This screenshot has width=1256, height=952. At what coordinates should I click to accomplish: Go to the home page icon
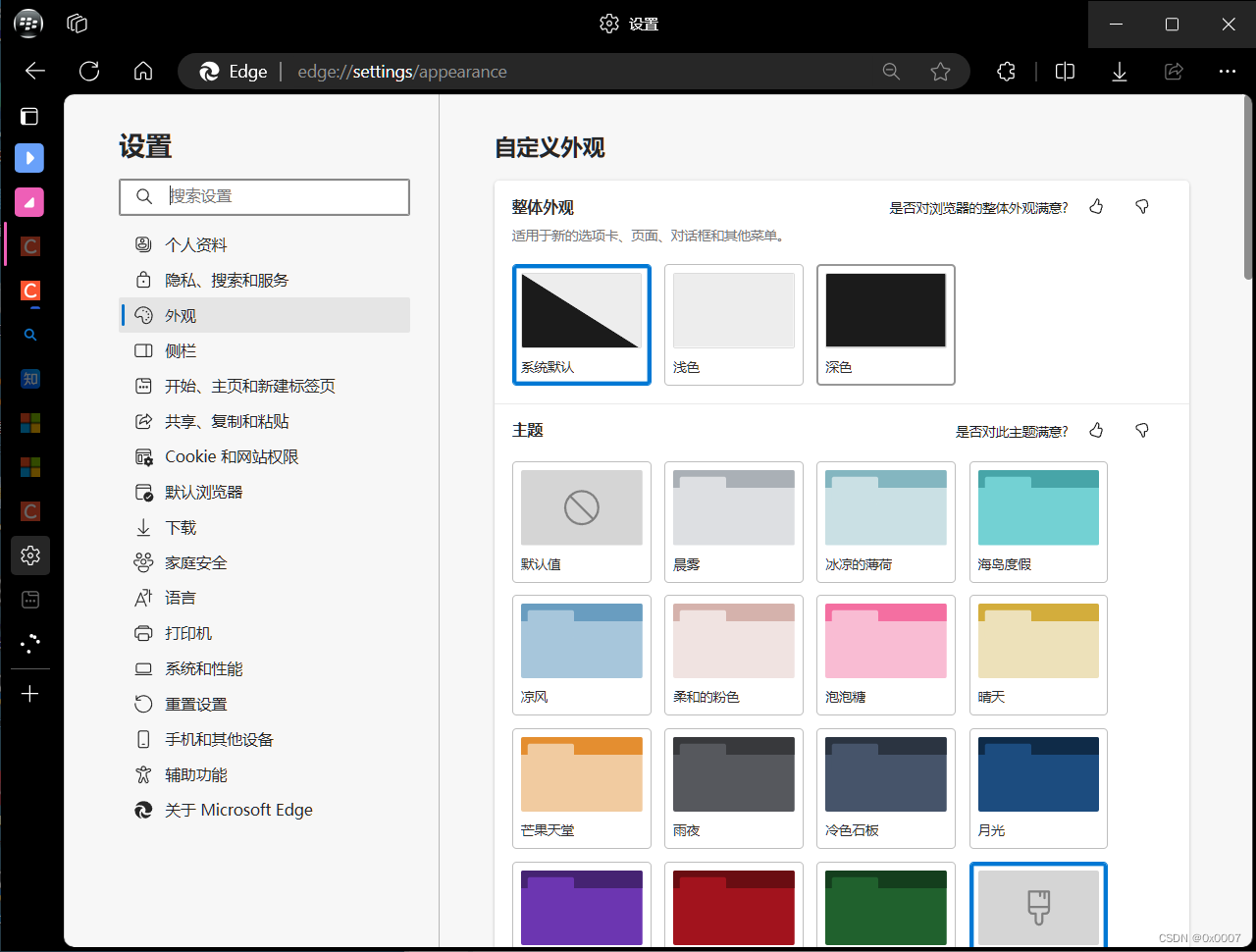coord(143,71)
